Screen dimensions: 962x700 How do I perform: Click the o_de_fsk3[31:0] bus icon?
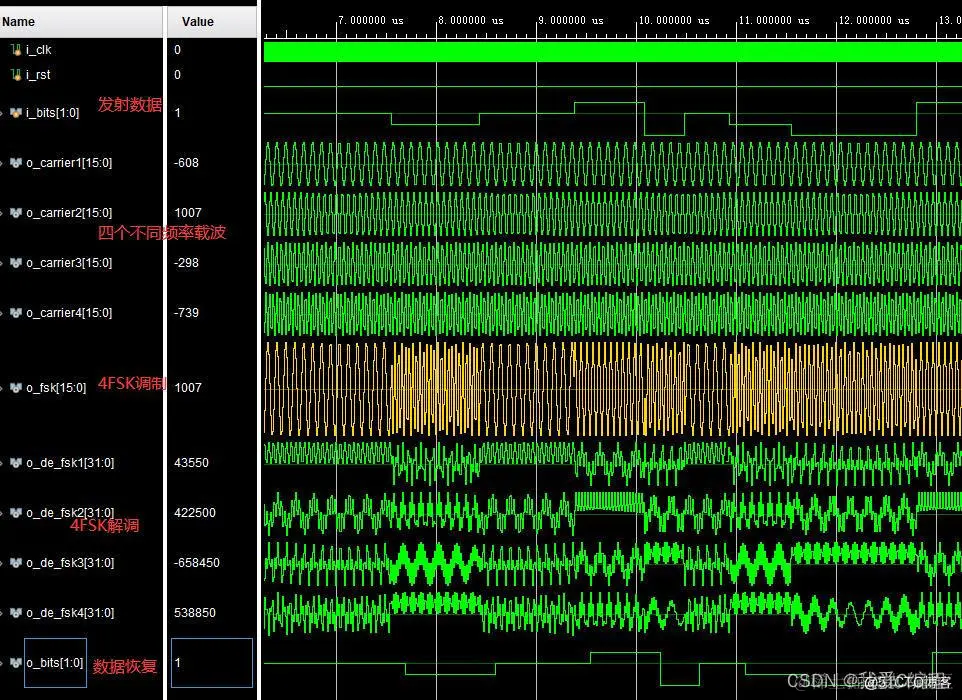16,563
